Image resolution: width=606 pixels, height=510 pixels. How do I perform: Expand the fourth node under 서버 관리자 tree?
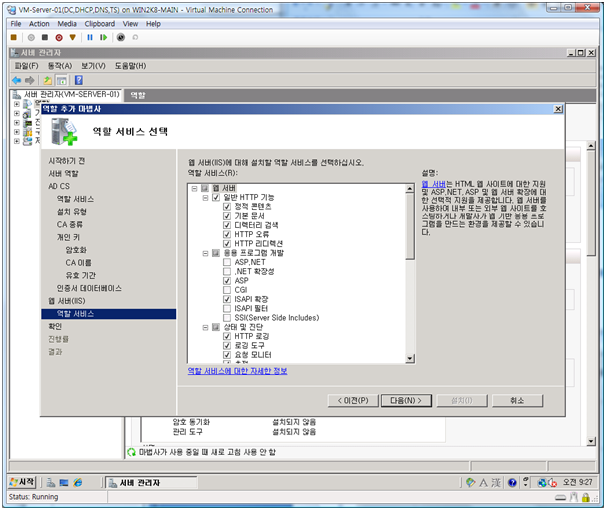[17, 132]
